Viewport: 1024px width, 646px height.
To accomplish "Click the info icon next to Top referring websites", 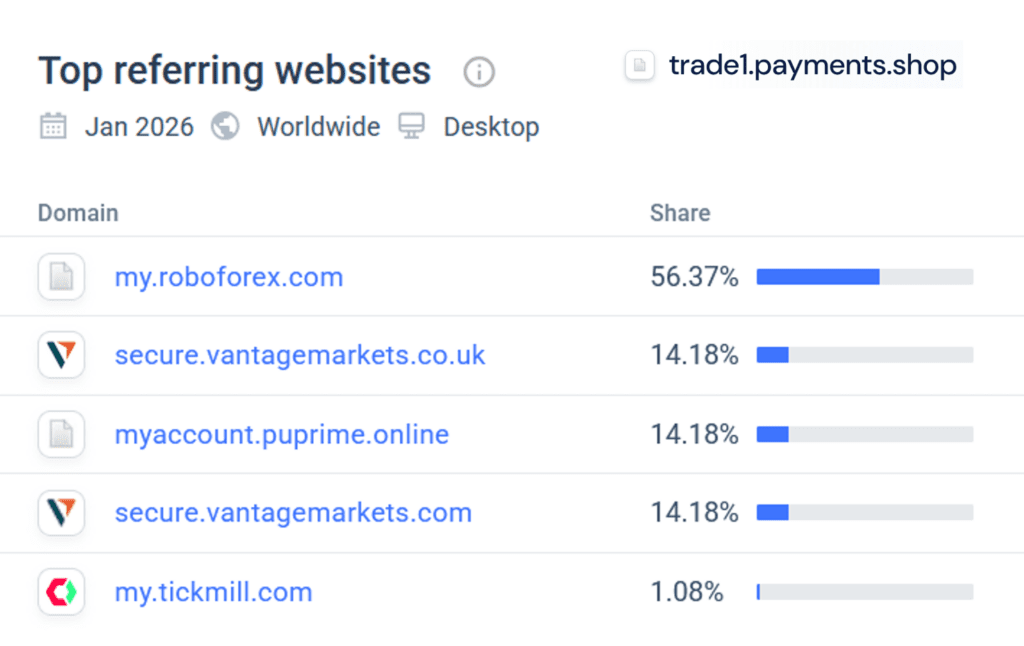I will pyautogui.click(x=478, y=72).
